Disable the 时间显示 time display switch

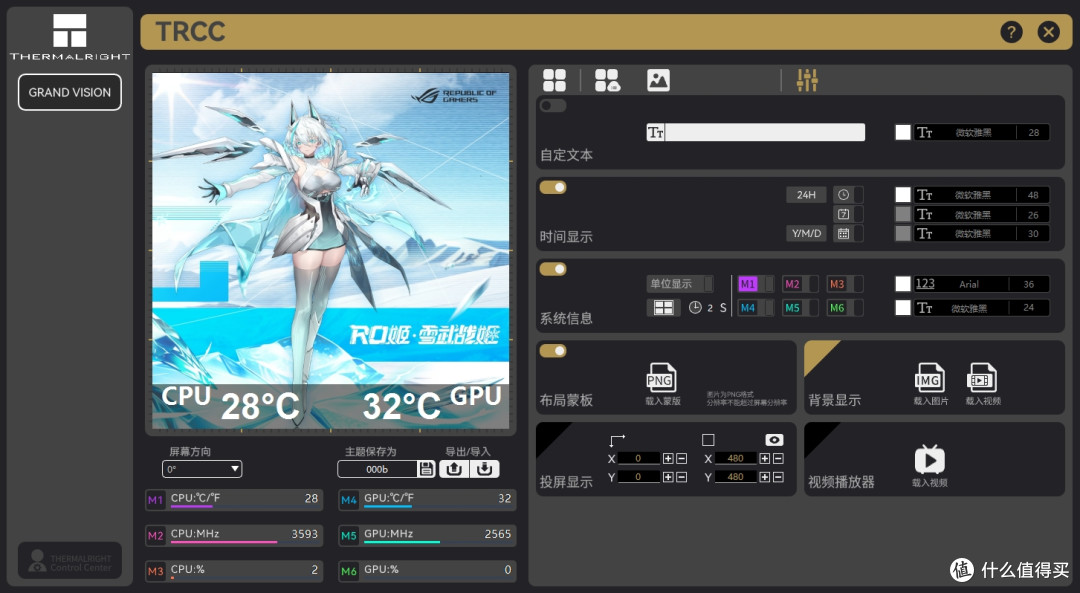click(553, 187)
